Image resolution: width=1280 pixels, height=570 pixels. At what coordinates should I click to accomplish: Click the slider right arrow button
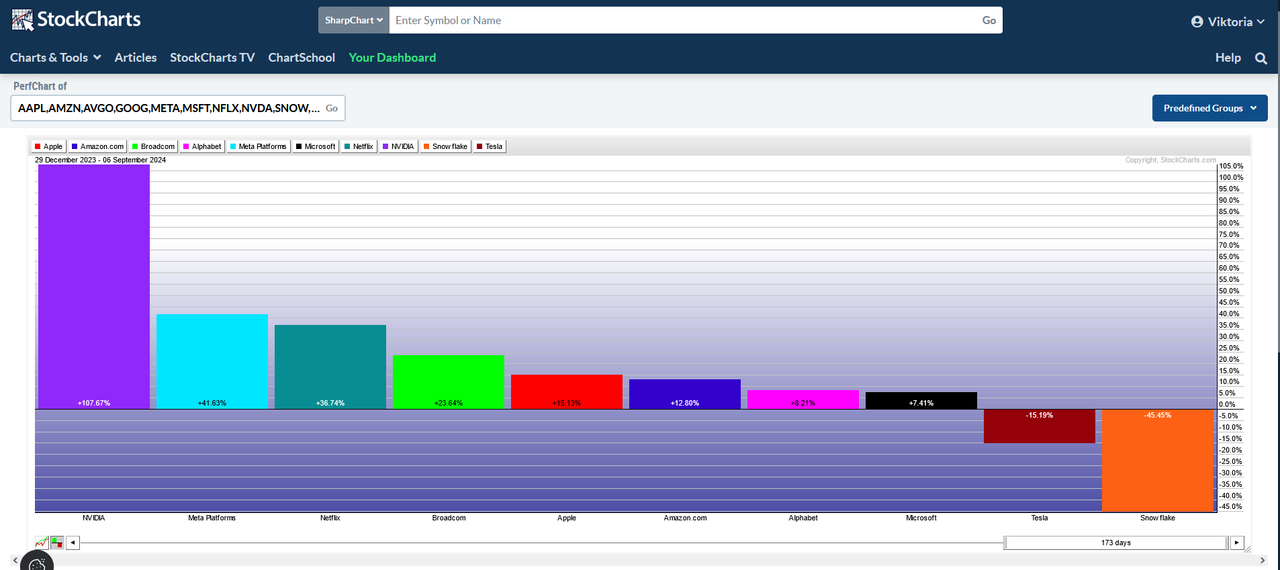[1237, 543]
